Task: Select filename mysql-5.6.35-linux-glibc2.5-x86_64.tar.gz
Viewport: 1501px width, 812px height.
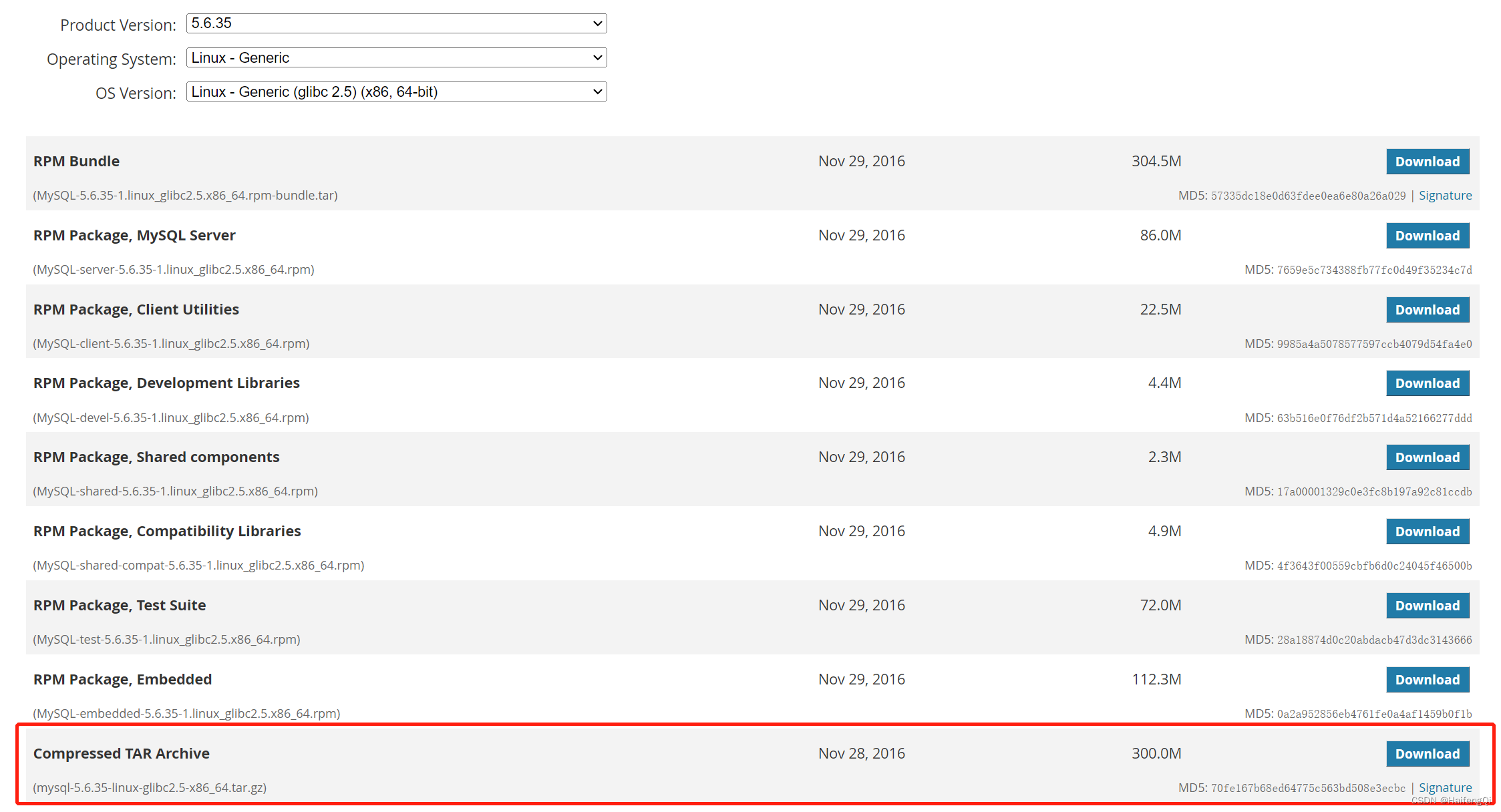Action: 150,788
